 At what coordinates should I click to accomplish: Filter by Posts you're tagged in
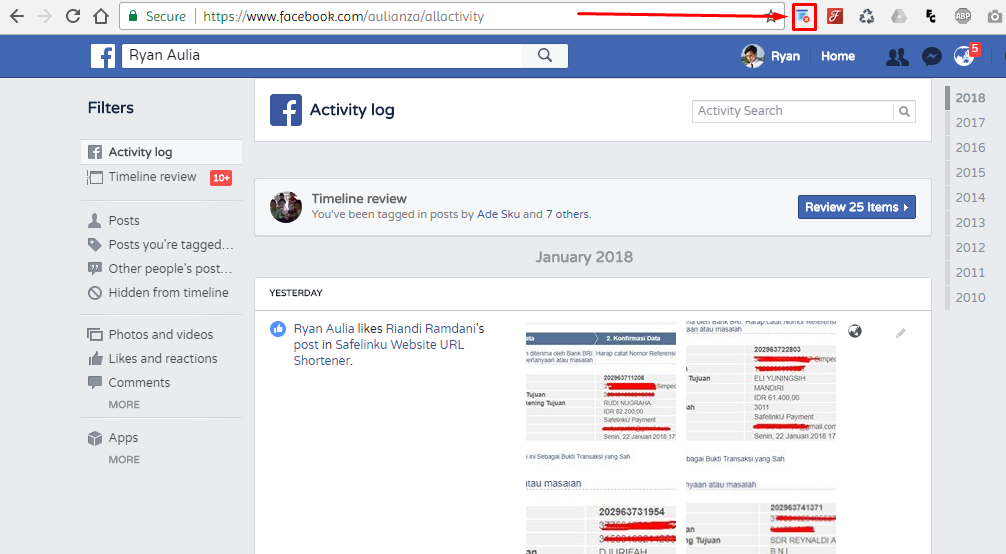(160, 245)
